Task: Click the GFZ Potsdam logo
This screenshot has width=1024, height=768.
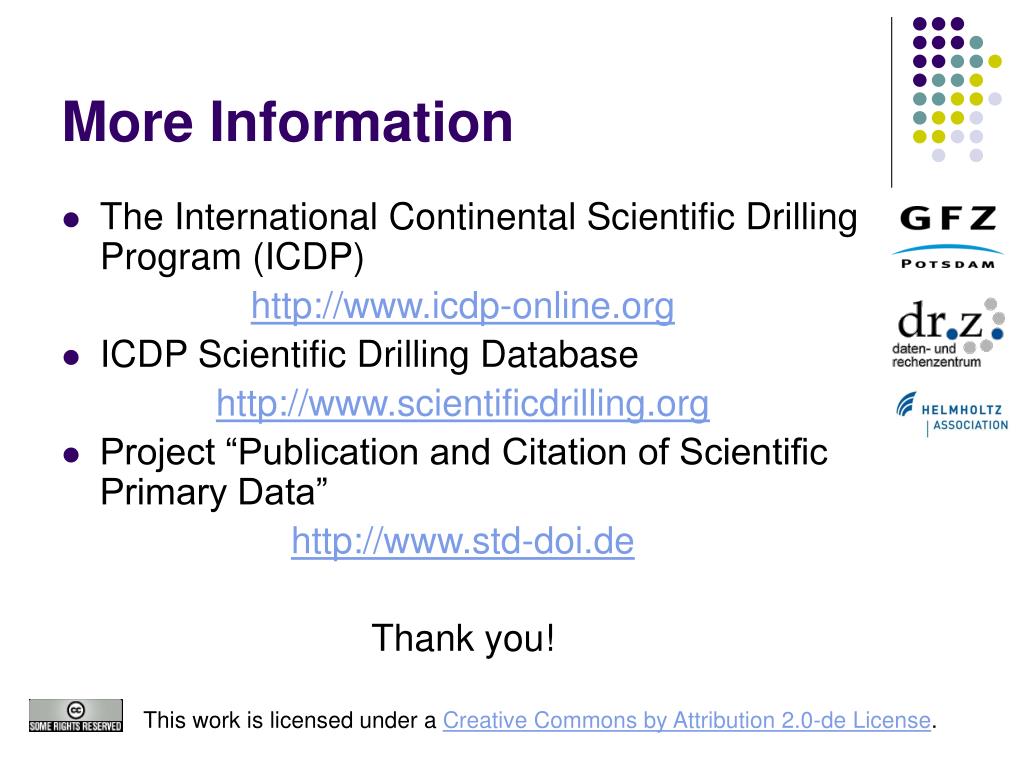Action: (948, 236)
